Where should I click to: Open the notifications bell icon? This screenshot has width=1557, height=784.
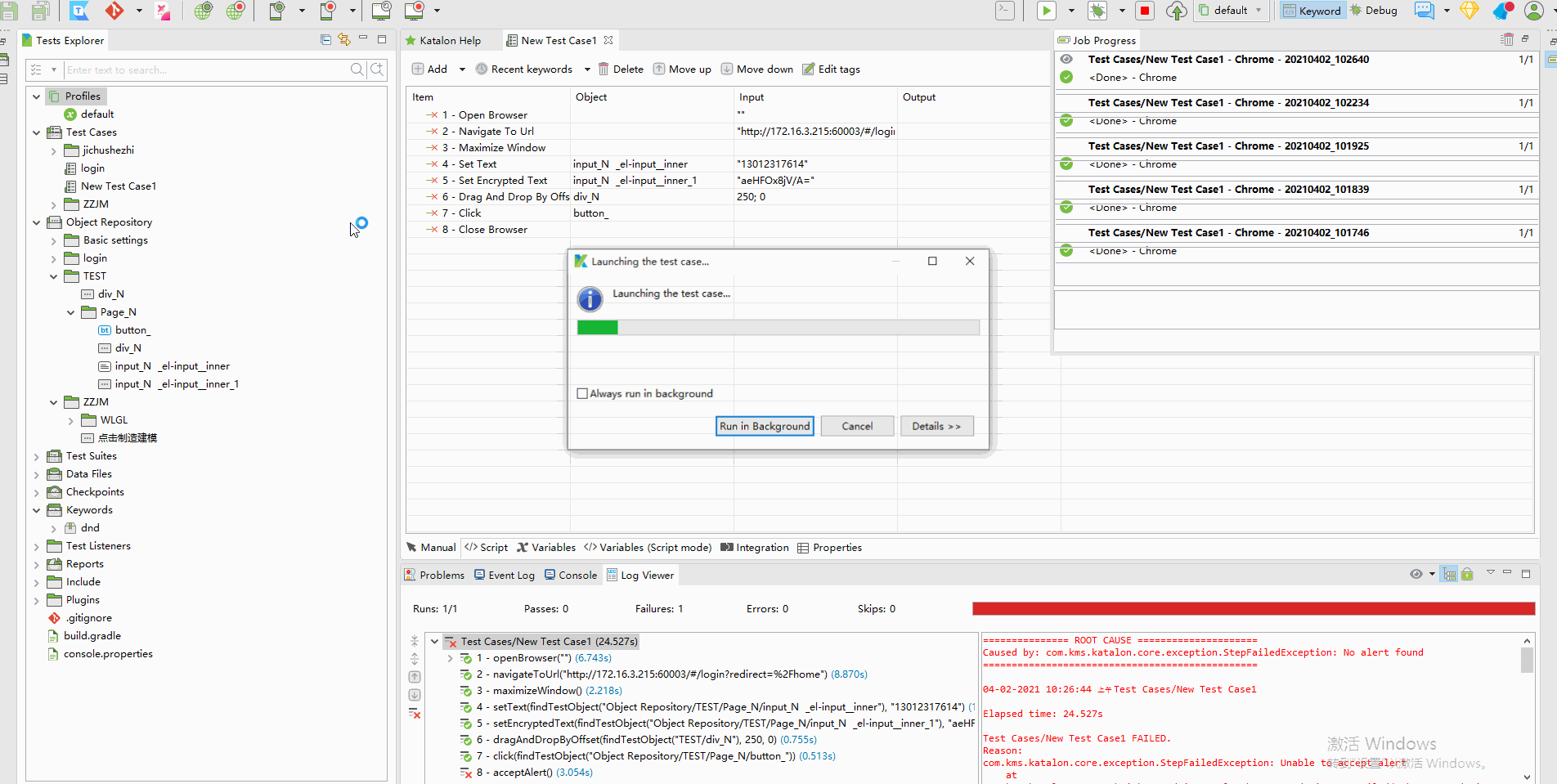pyautogui.click(x=1503, y=11)
